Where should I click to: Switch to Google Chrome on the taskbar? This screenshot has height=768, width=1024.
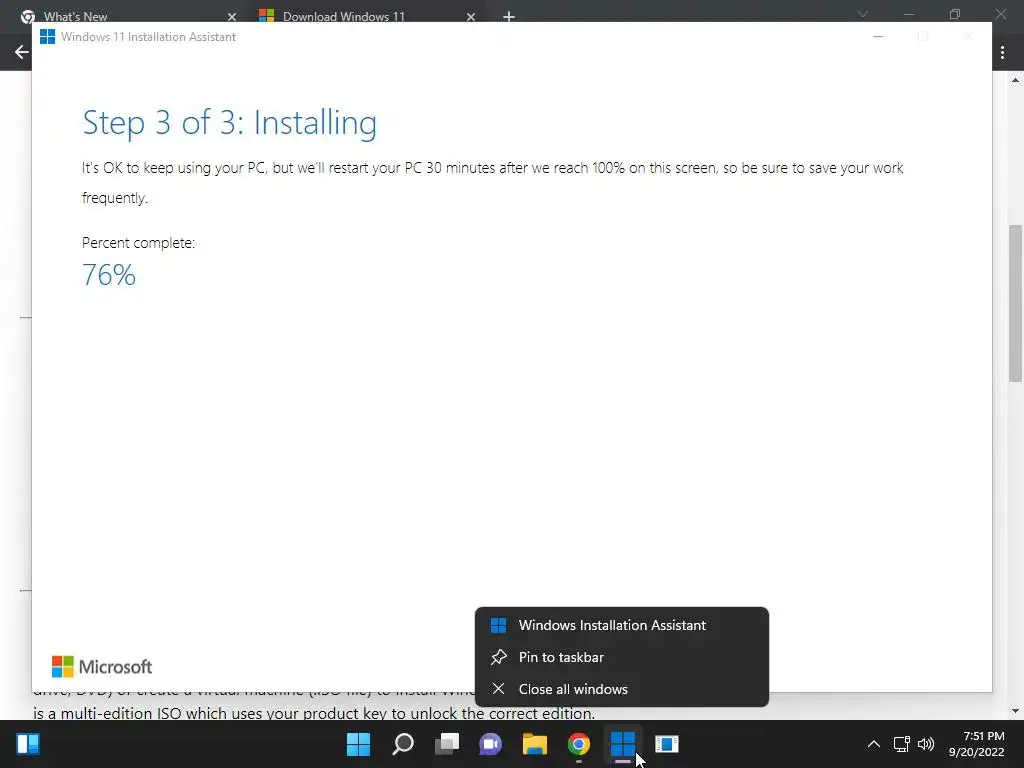pos(579,744)
